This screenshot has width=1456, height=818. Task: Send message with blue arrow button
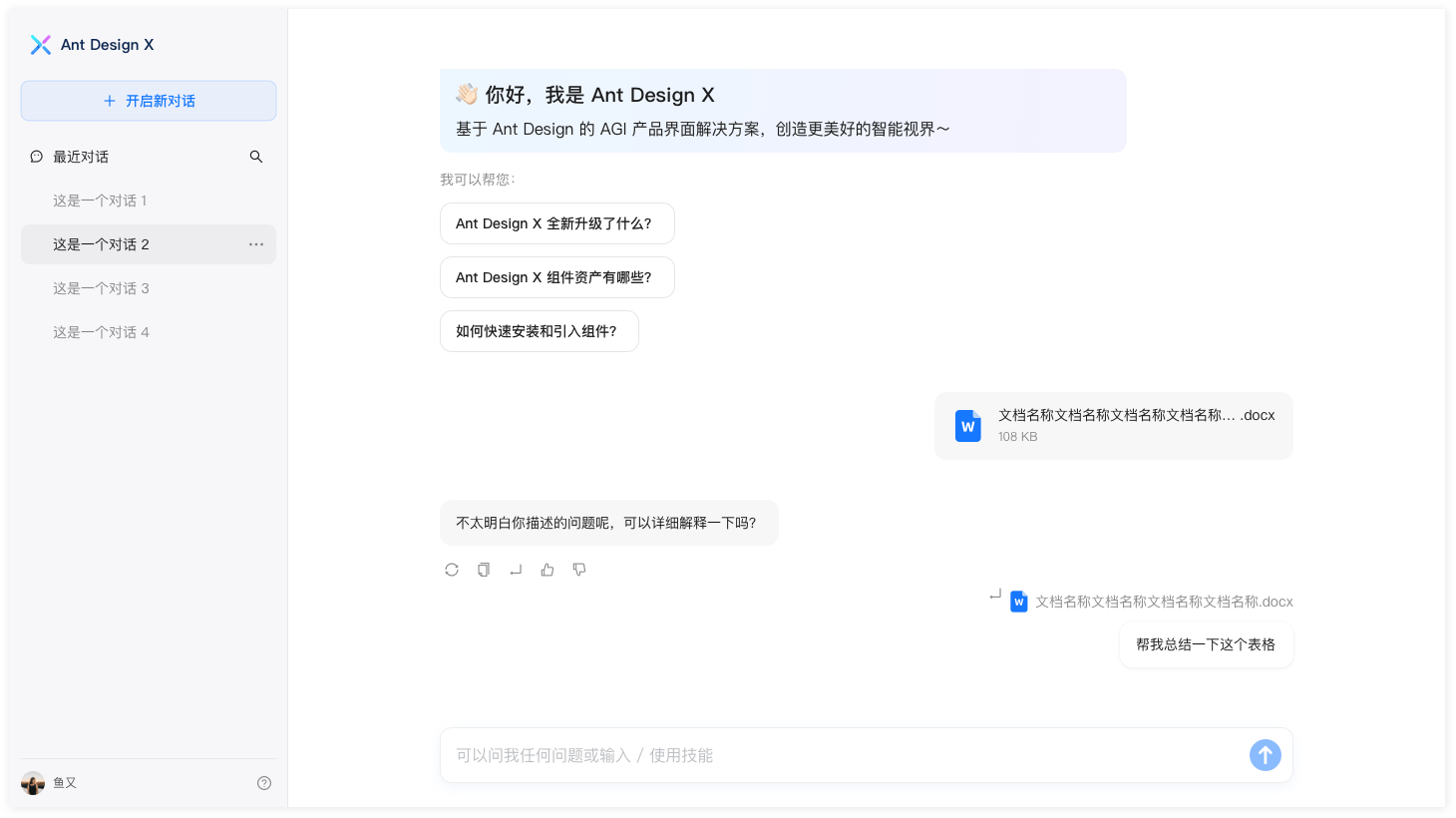point(1266,755)
